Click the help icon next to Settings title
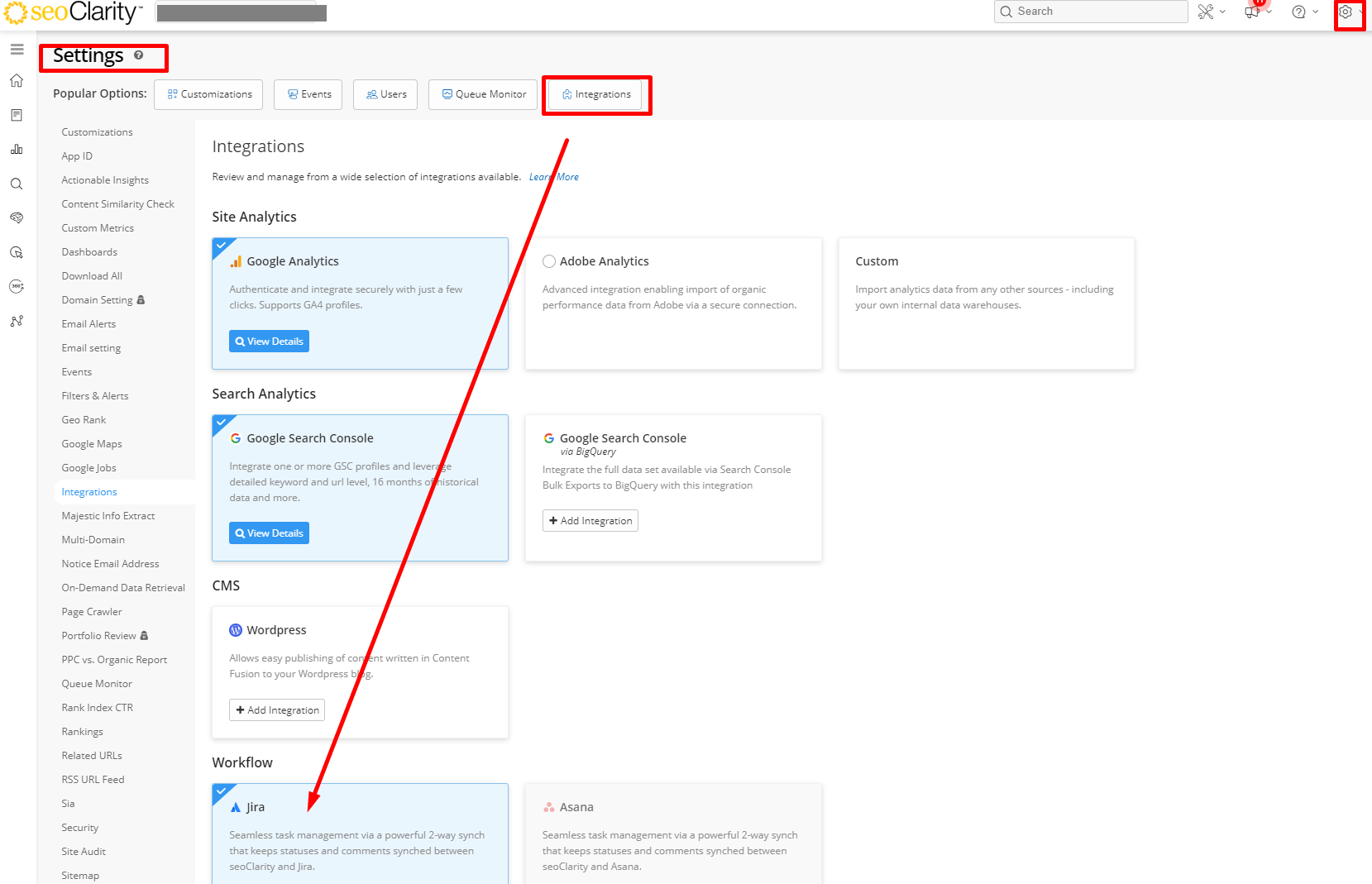 click(x=138, y=55)
